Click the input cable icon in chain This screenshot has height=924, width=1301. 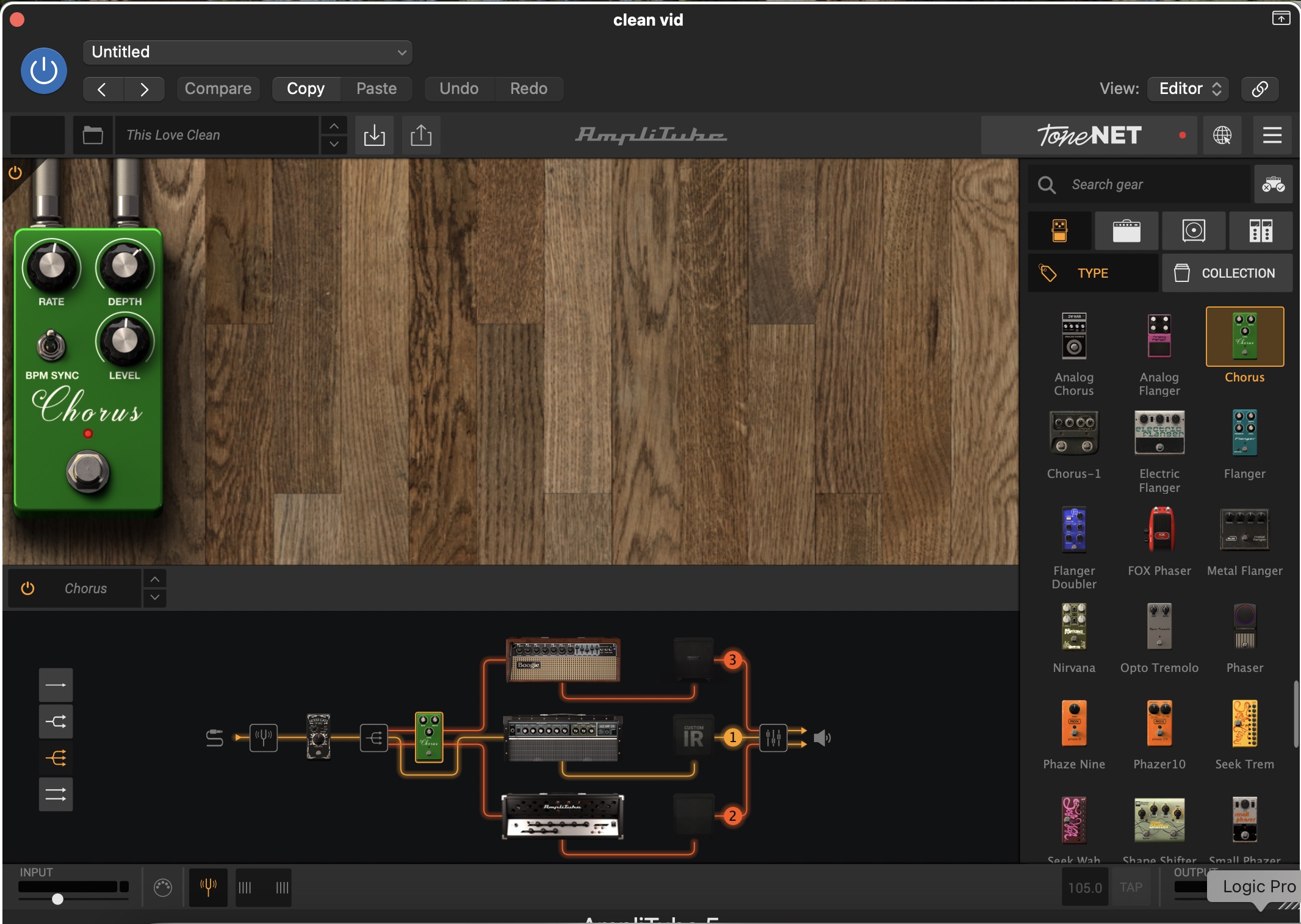point(214,738)
